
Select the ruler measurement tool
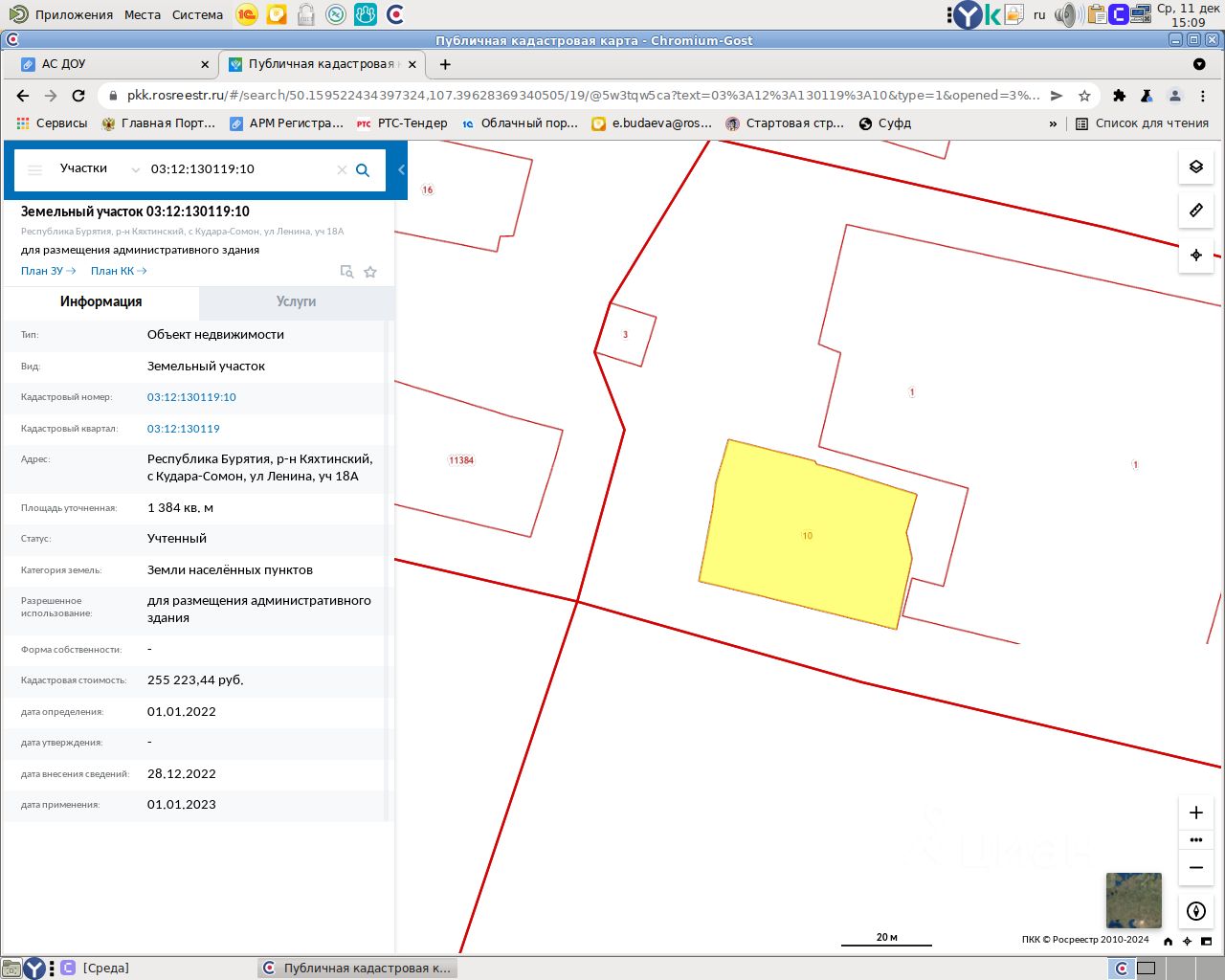[x=1196, y=211]
